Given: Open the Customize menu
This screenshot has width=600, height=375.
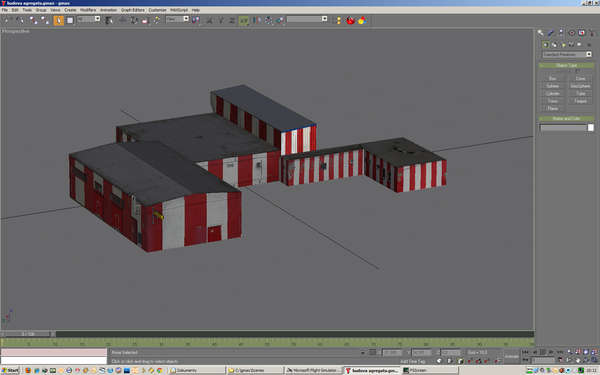Looking at the screenshot, I should pos(157,10).
